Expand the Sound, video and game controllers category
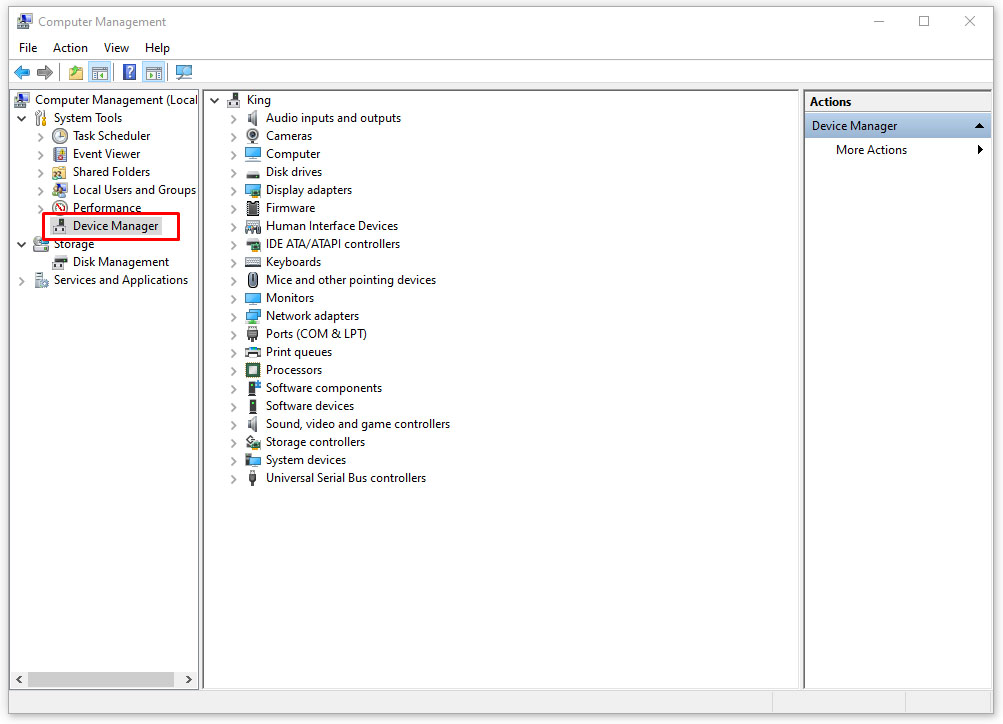The width and height of the screenshot is (1003, 724). coord(233,425)
